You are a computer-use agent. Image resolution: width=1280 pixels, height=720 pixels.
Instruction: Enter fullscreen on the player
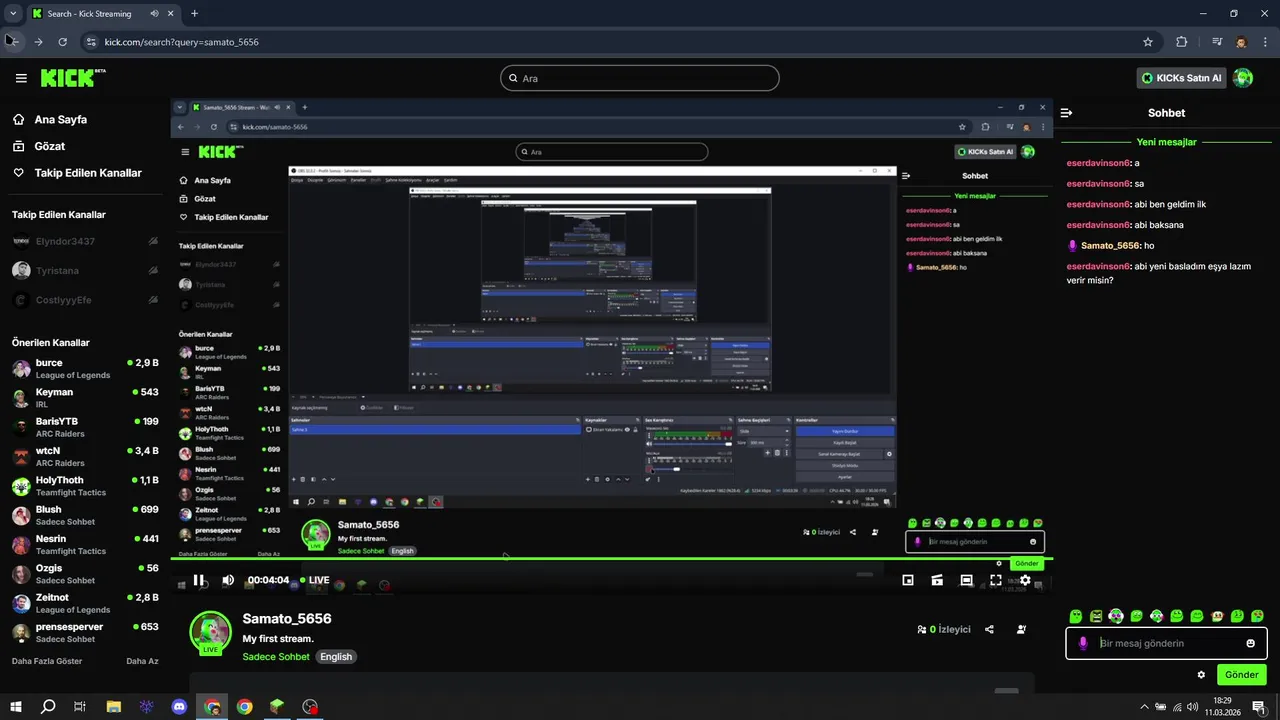(996, 580)
